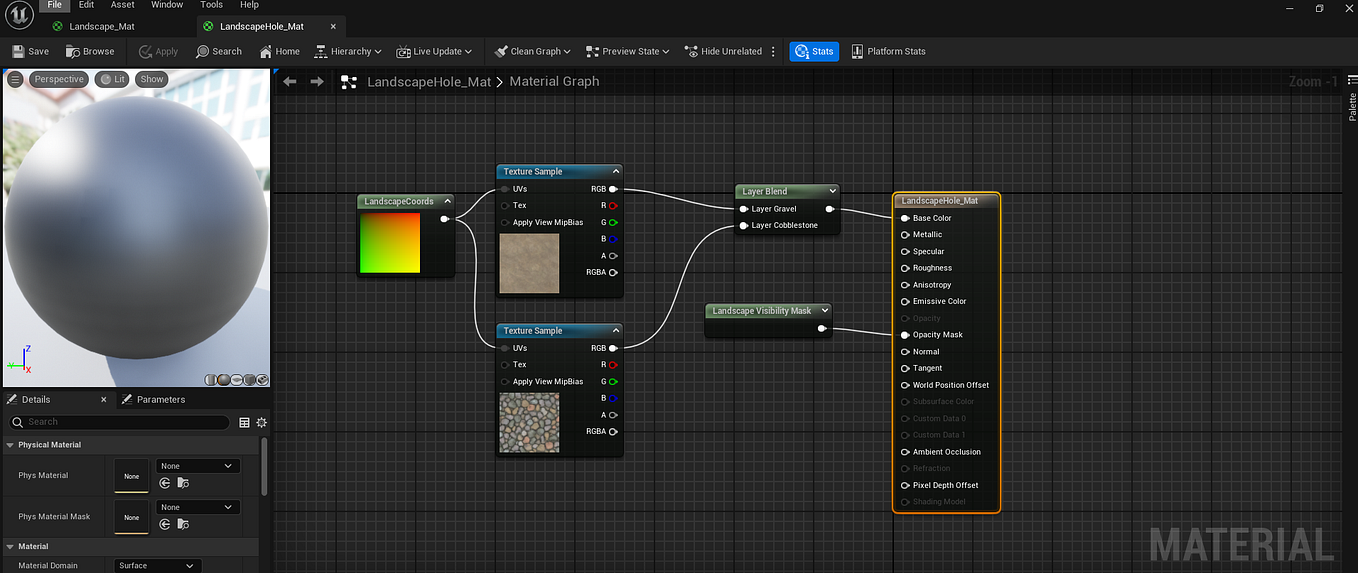Toggle Apply View MipBias pin on top Texture Sample
This screenshot has width=1358, height=573.
click(x=505, y=222)
